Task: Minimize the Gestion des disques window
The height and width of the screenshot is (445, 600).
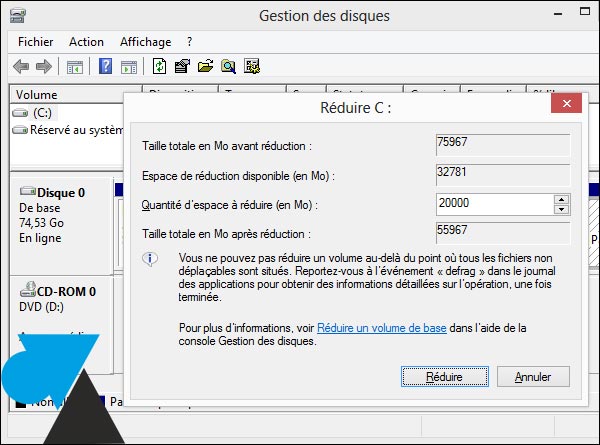Action: coord(558,13)
